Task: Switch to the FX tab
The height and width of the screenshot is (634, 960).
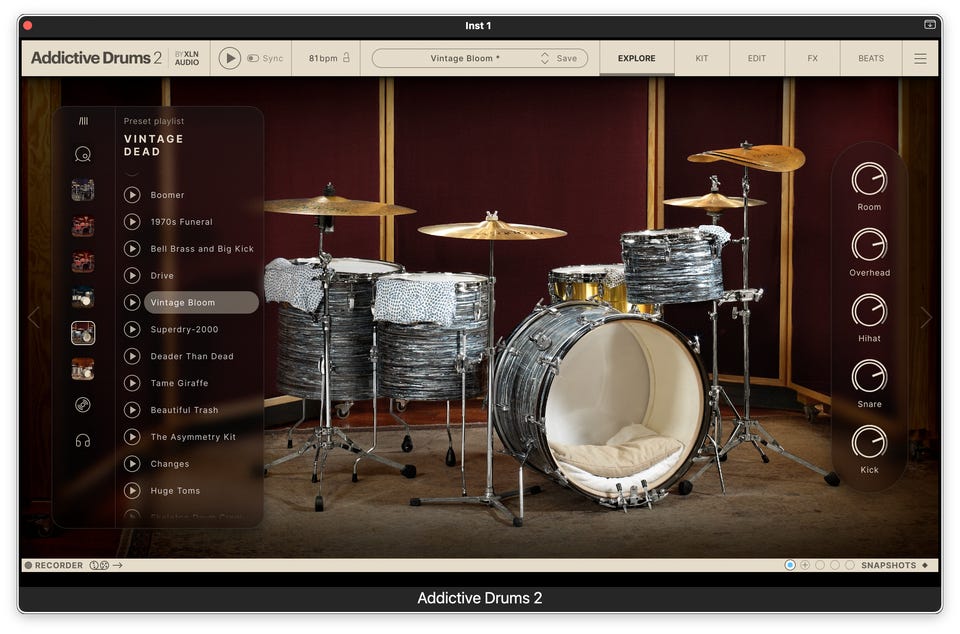Action: pyautogui.click(x=812, y=58)
